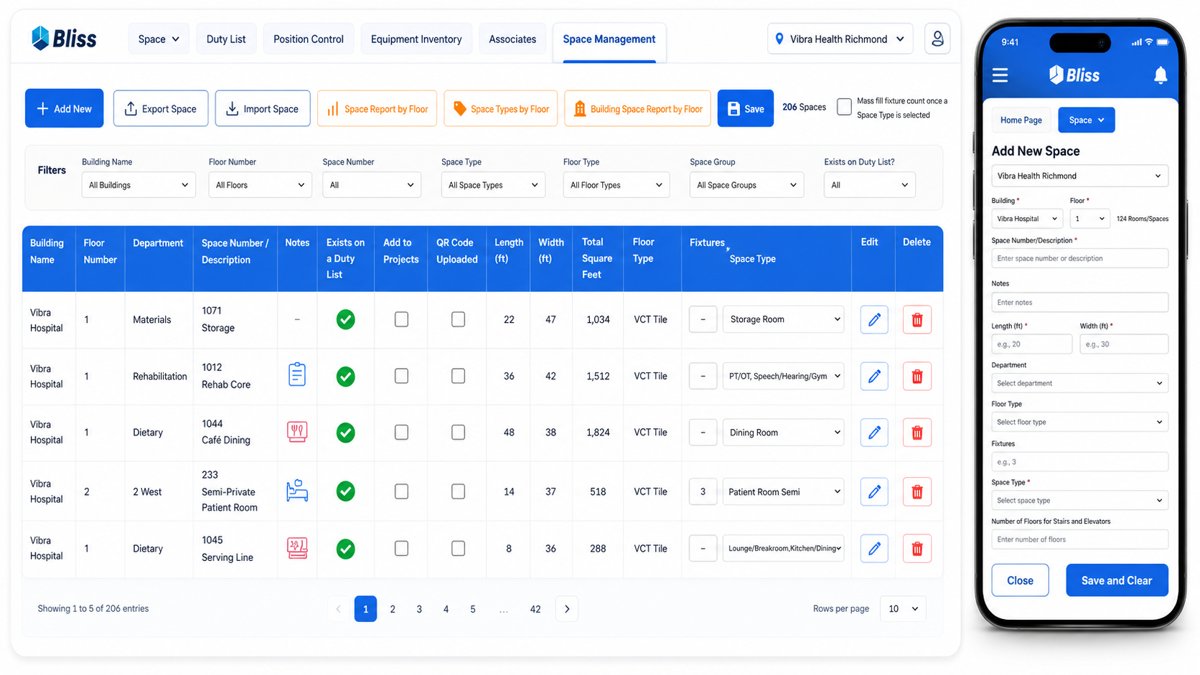Click the Import Space button
Screen dimensions: 1200x675
coord(262,108)
